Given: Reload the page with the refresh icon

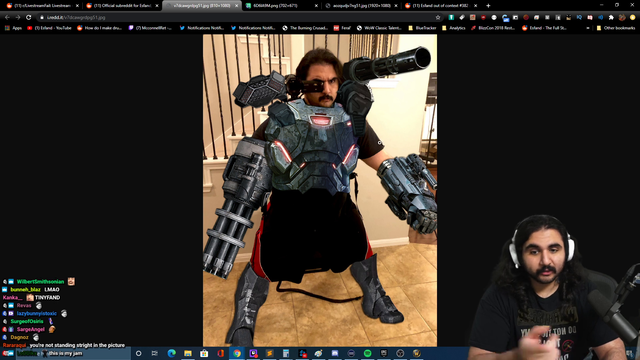Looking at the screenshot, I should (29, 18).
